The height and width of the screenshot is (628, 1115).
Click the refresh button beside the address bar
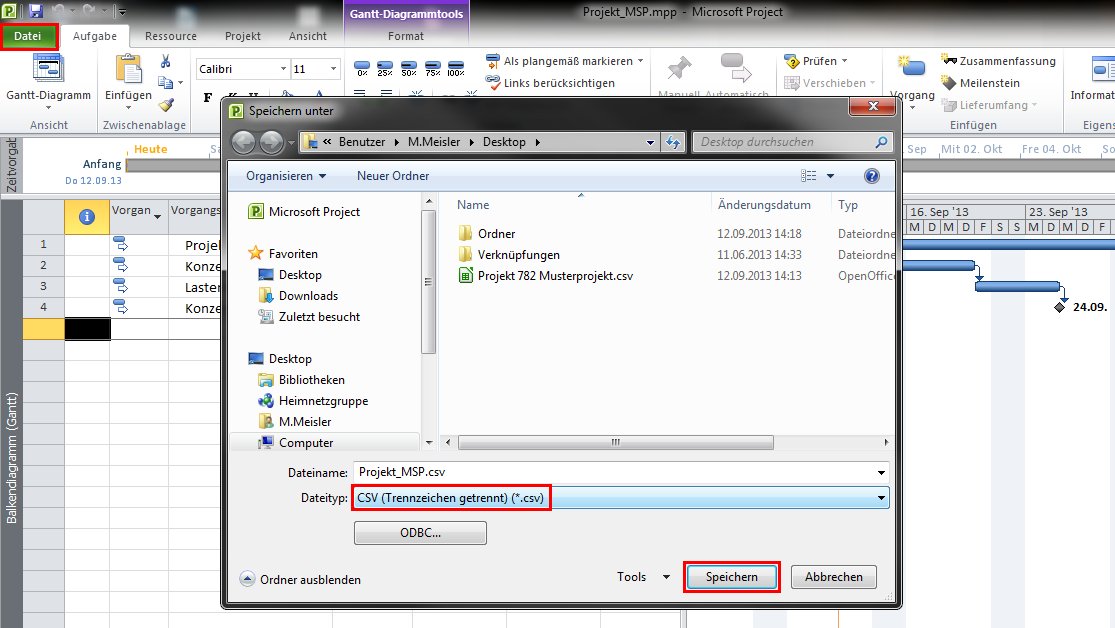pos(673,142)
